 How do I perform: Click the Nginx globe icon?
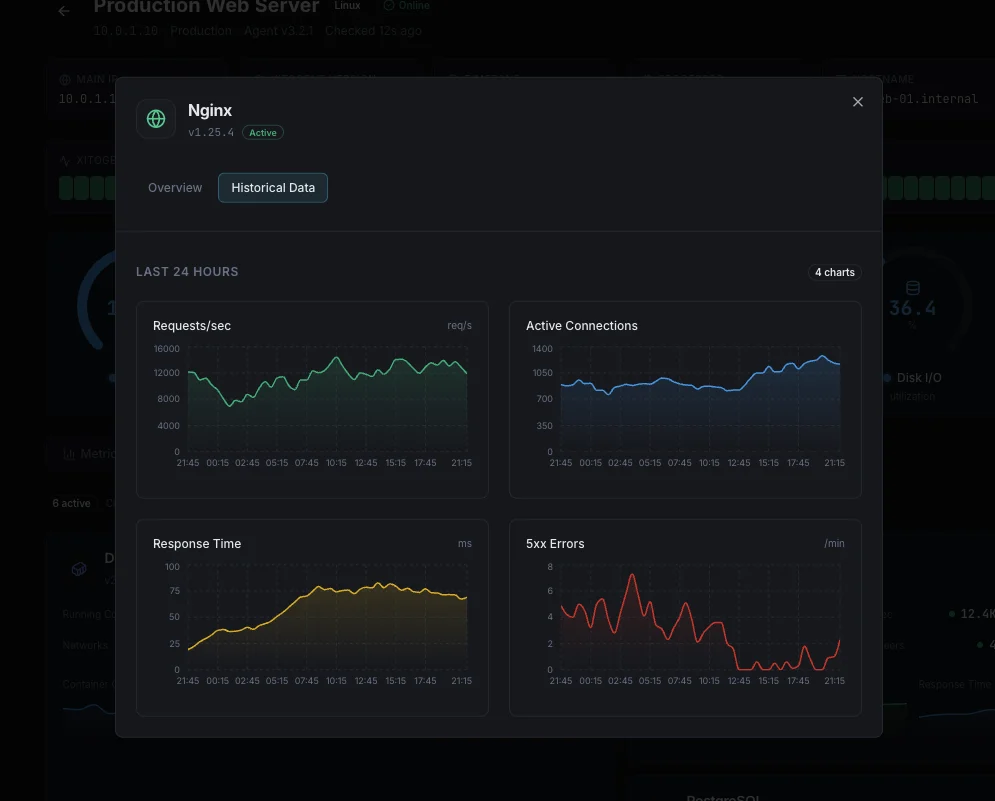click(x=156, y=119)
